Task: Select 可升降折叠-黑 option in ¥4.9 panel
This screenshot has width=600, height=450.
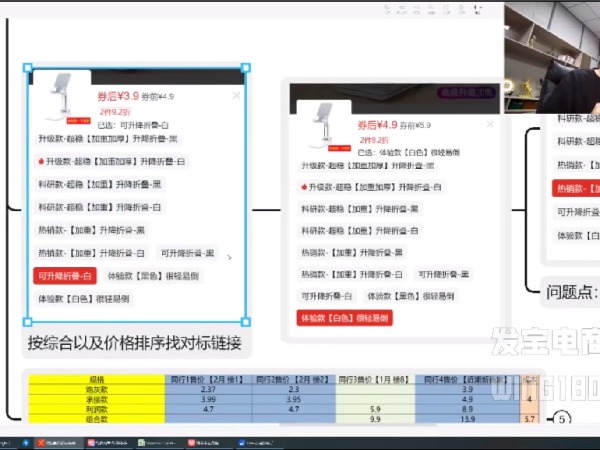Action: click(443, 274)
